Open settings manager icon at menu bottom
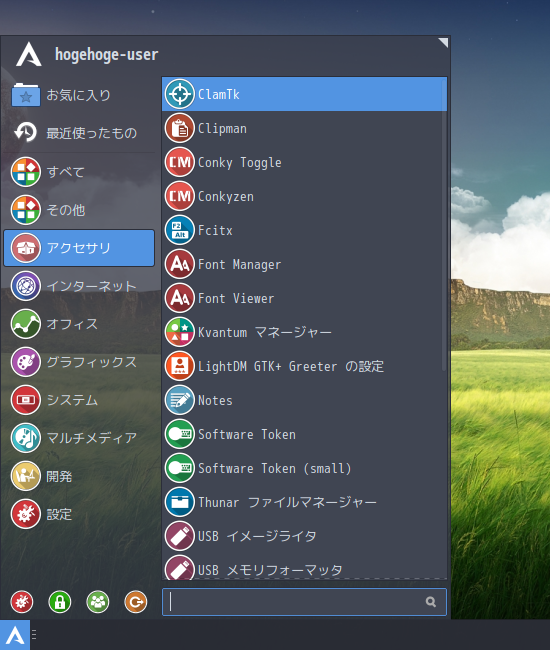This screenshot has height=650, width=550. coord(22,601)
